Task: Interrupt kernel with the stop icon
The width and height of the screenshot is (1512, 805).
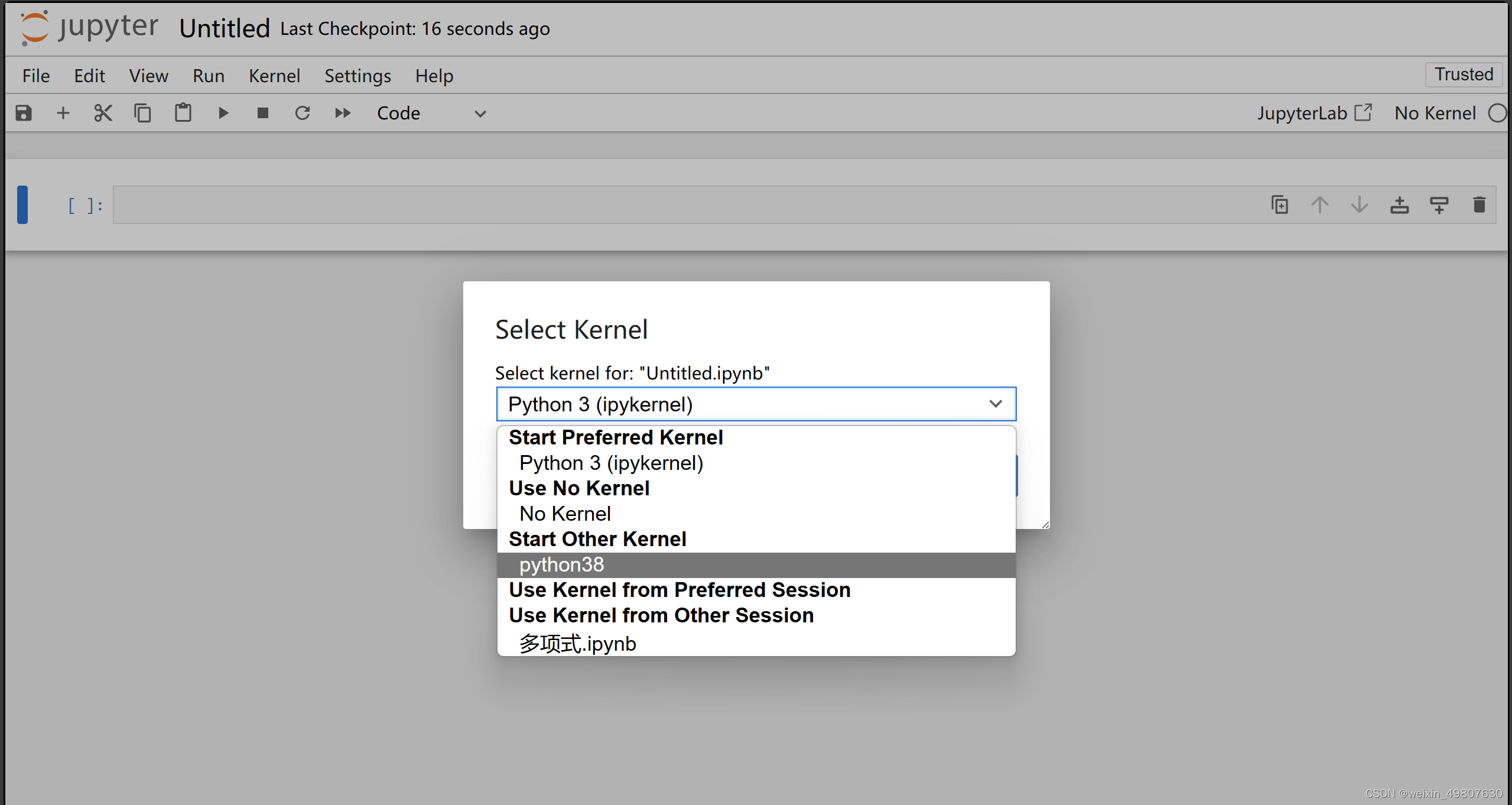Action: point(263,113)
